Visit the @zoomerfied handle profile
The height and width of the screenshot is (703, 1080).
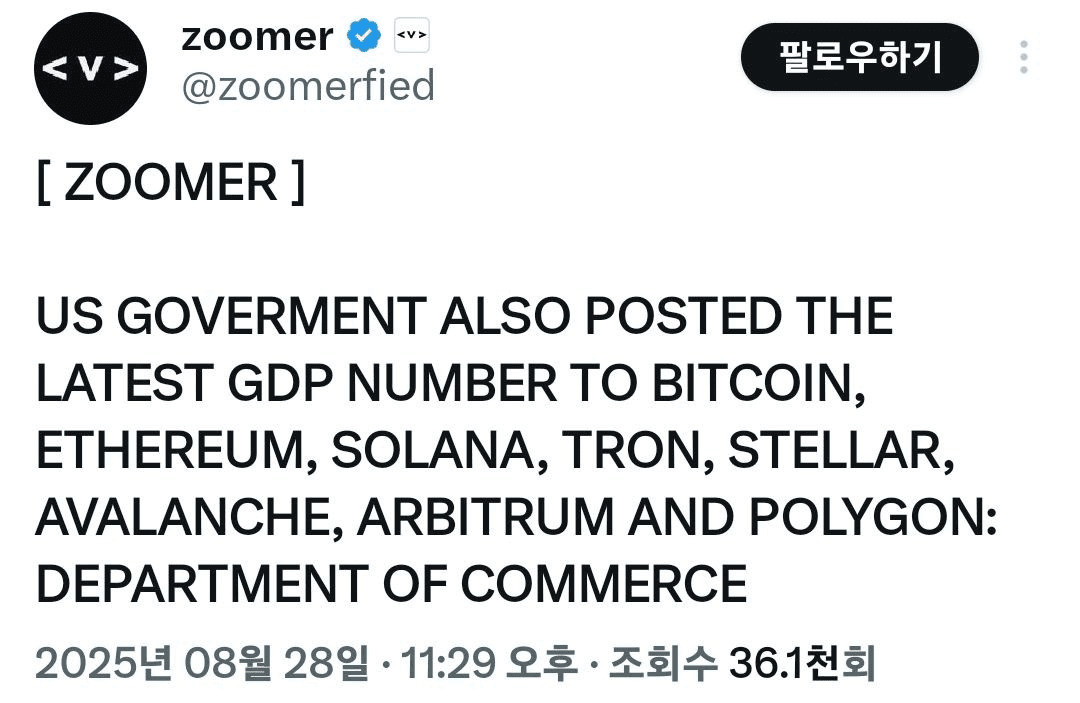[308, 85]
